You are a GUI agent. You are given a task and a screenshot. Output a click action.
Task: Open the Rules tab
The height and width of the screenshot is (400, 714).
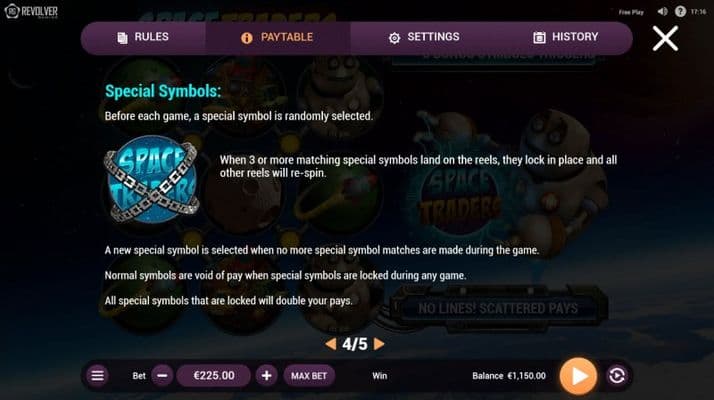click(143, 37)
